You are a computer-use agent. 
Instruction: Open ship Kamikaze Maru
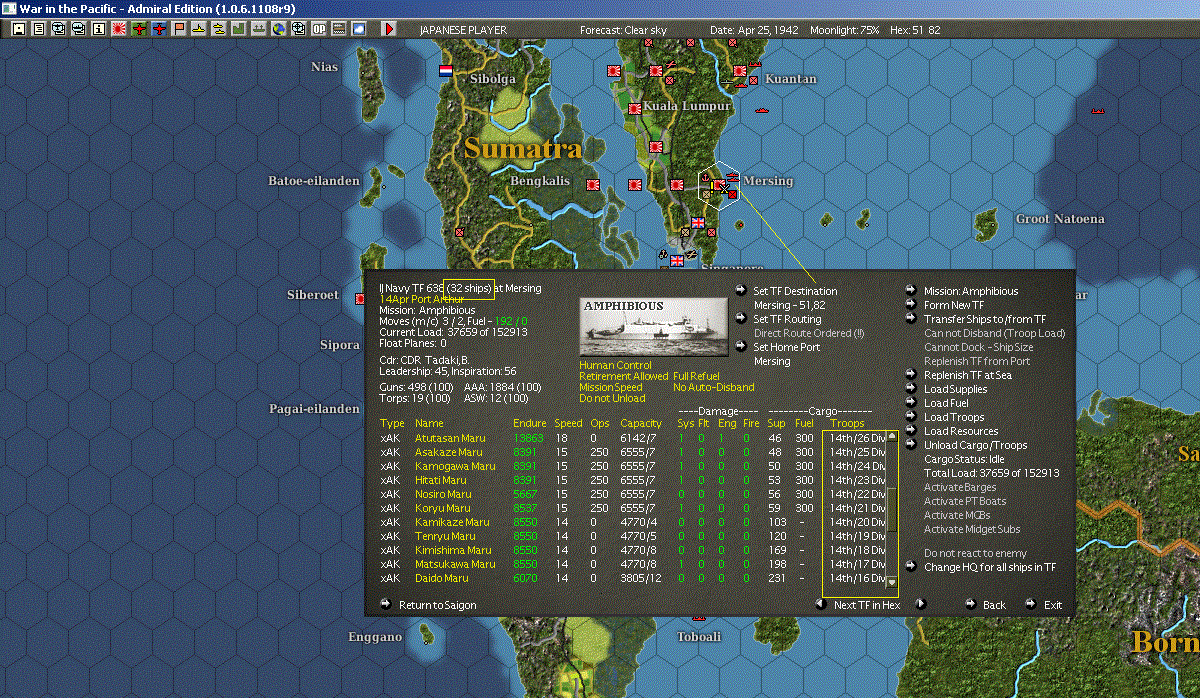tap(452, 522)
